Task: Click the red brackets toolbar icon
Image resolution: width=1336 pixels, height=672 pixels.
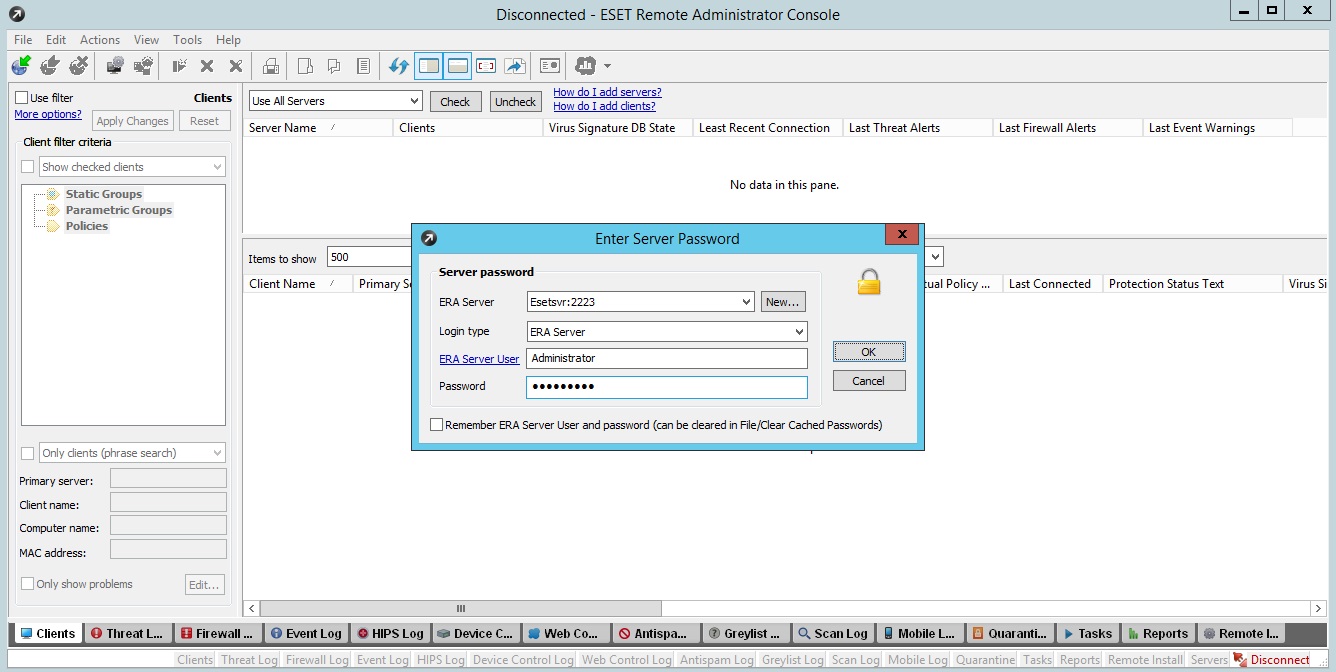Action: pyautogui.click(x=486, y=66)
